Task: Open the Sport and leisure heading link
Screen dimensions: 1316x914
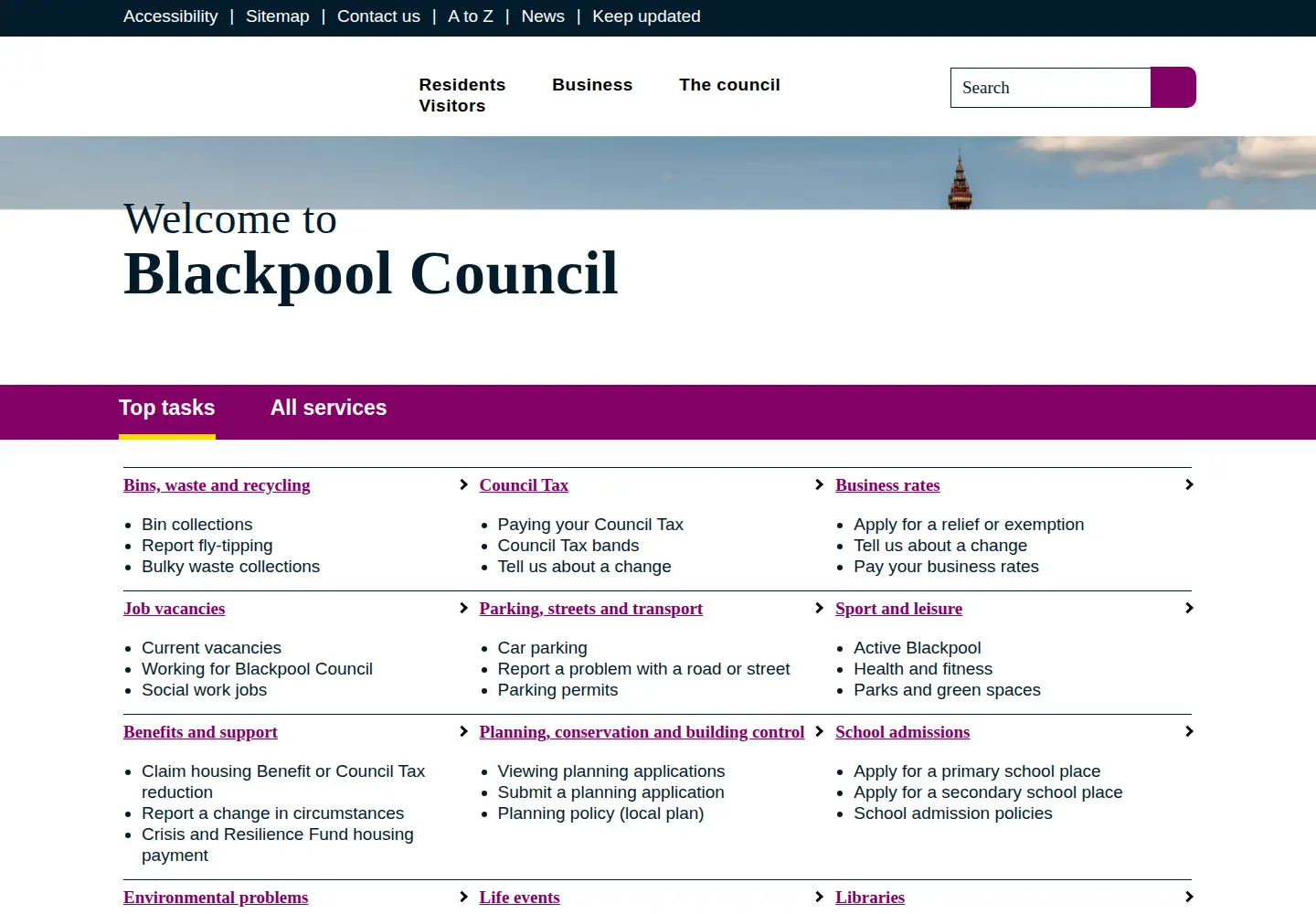Action: point(898,609)
